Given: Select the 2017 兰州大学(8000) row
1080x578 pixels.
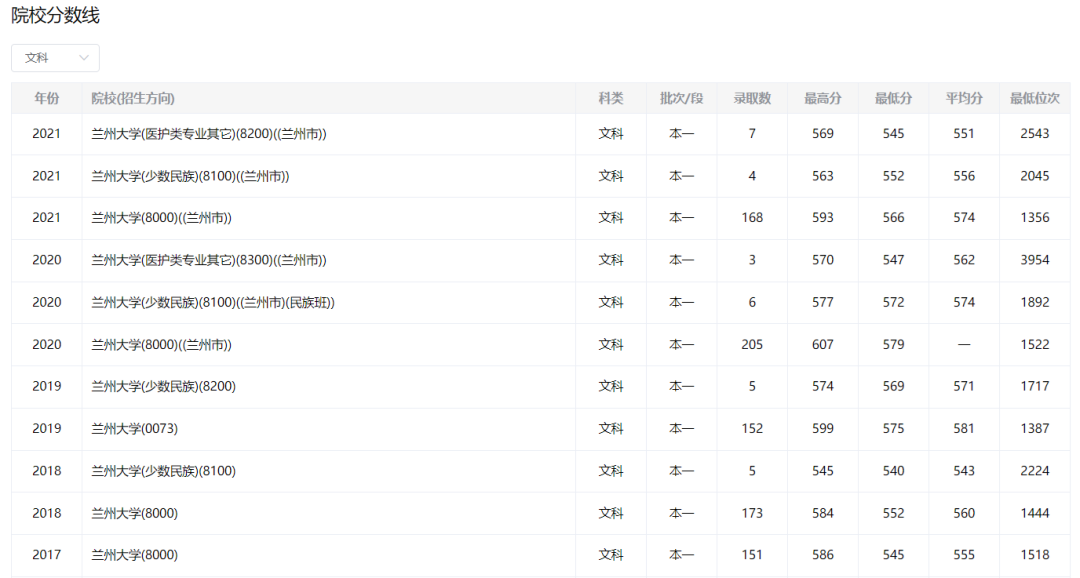Looking at the screenshot, I should point(134,555).
